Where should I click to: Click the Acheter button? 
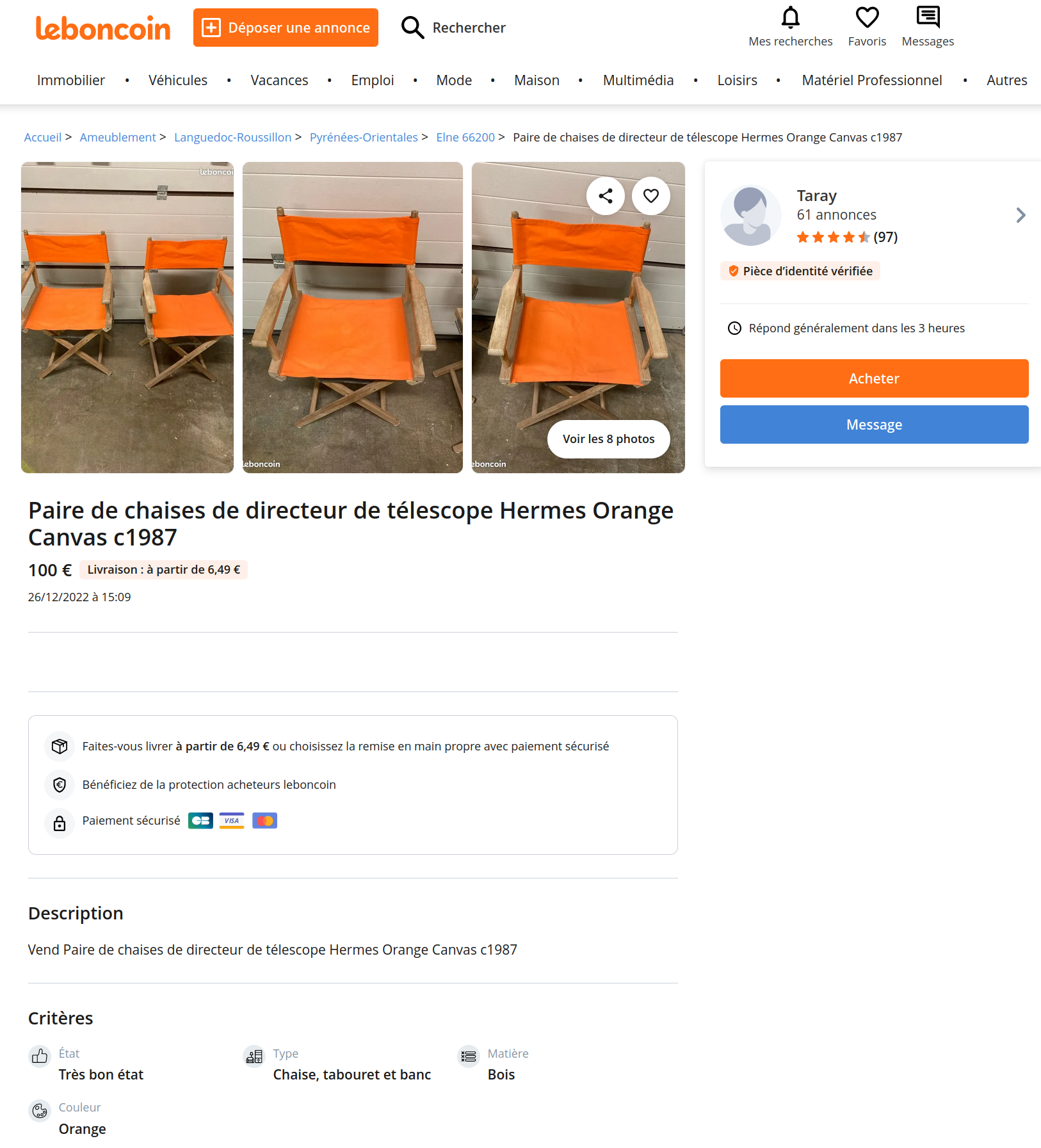point(874,378)
